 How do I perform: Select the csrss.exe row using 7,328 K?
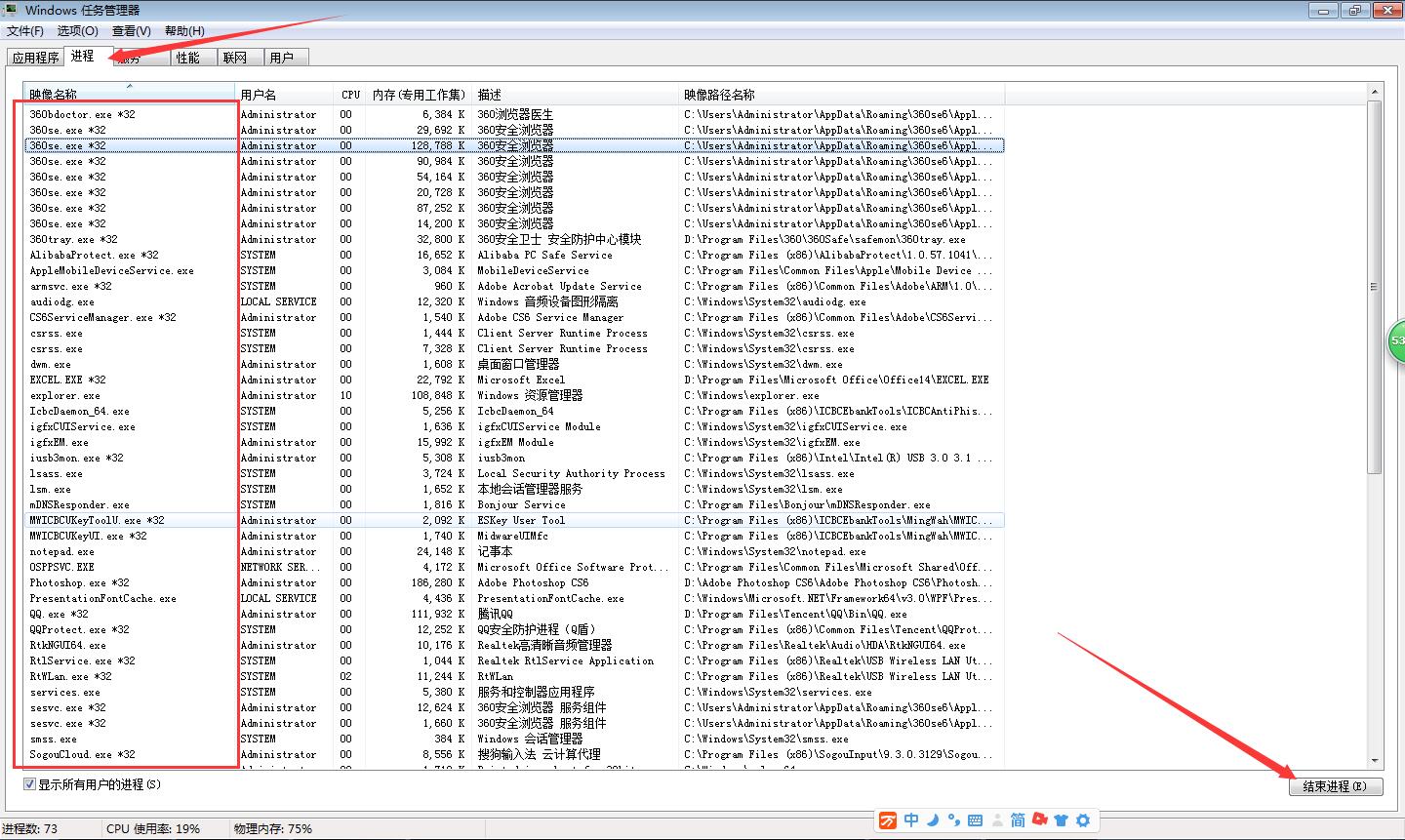[x=514, y=348]
